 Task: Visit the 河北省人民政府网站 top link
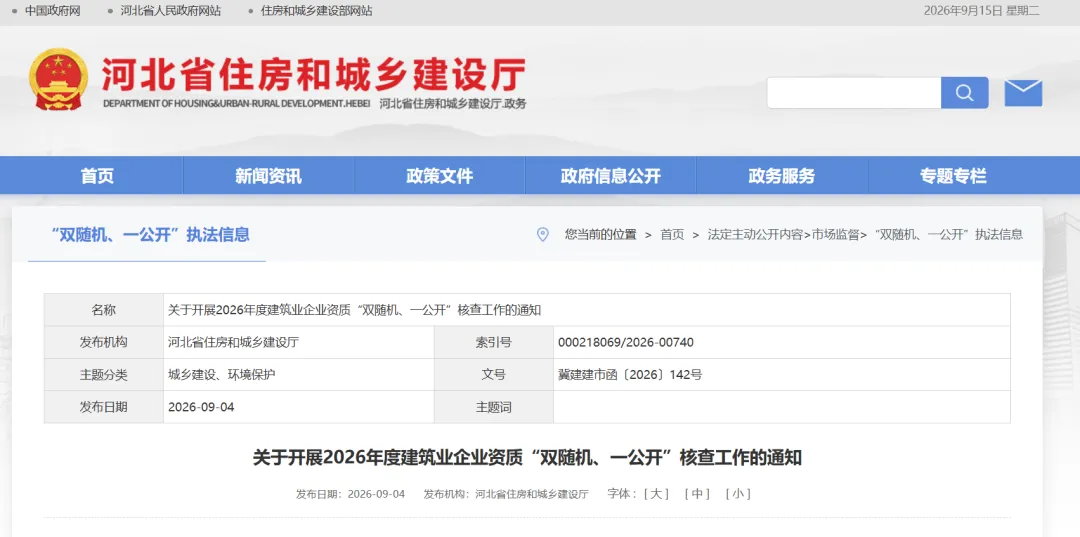point(171,11)
